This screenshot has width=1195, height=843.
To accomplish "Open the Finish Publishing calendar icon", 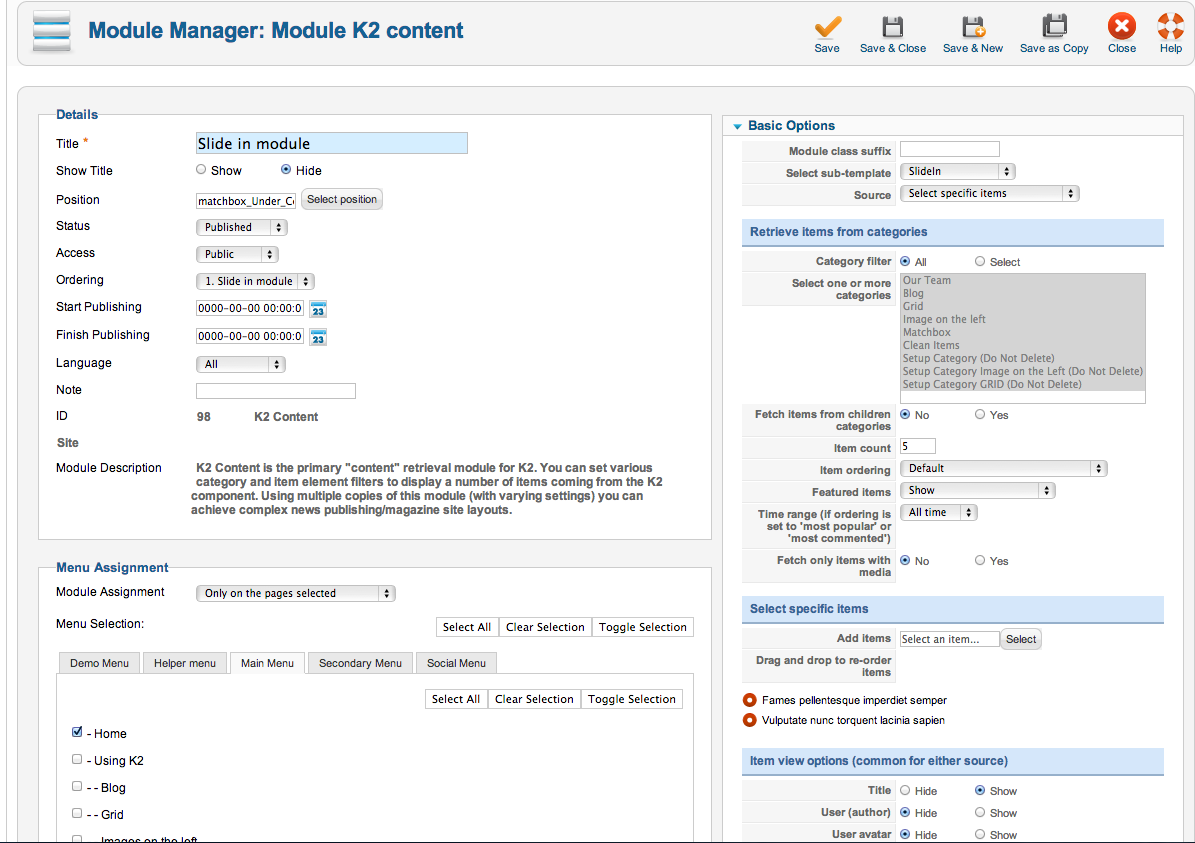I will pyautogui.click(x=318, y=337).
